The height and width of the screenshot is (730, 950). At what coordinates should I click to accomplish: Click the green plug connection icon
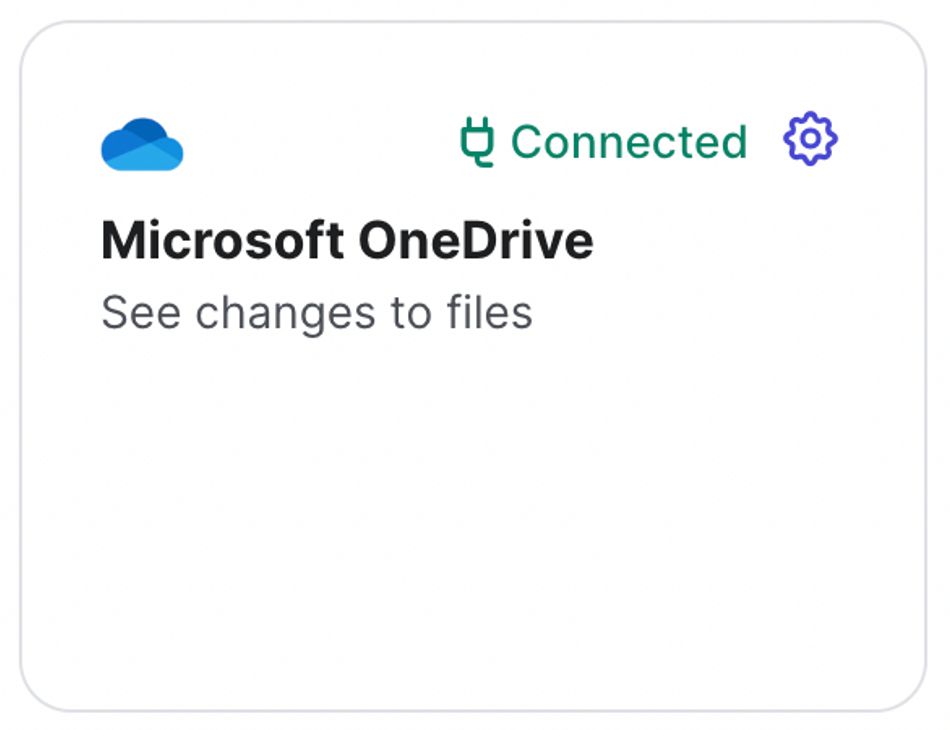(x=477, y=142)
